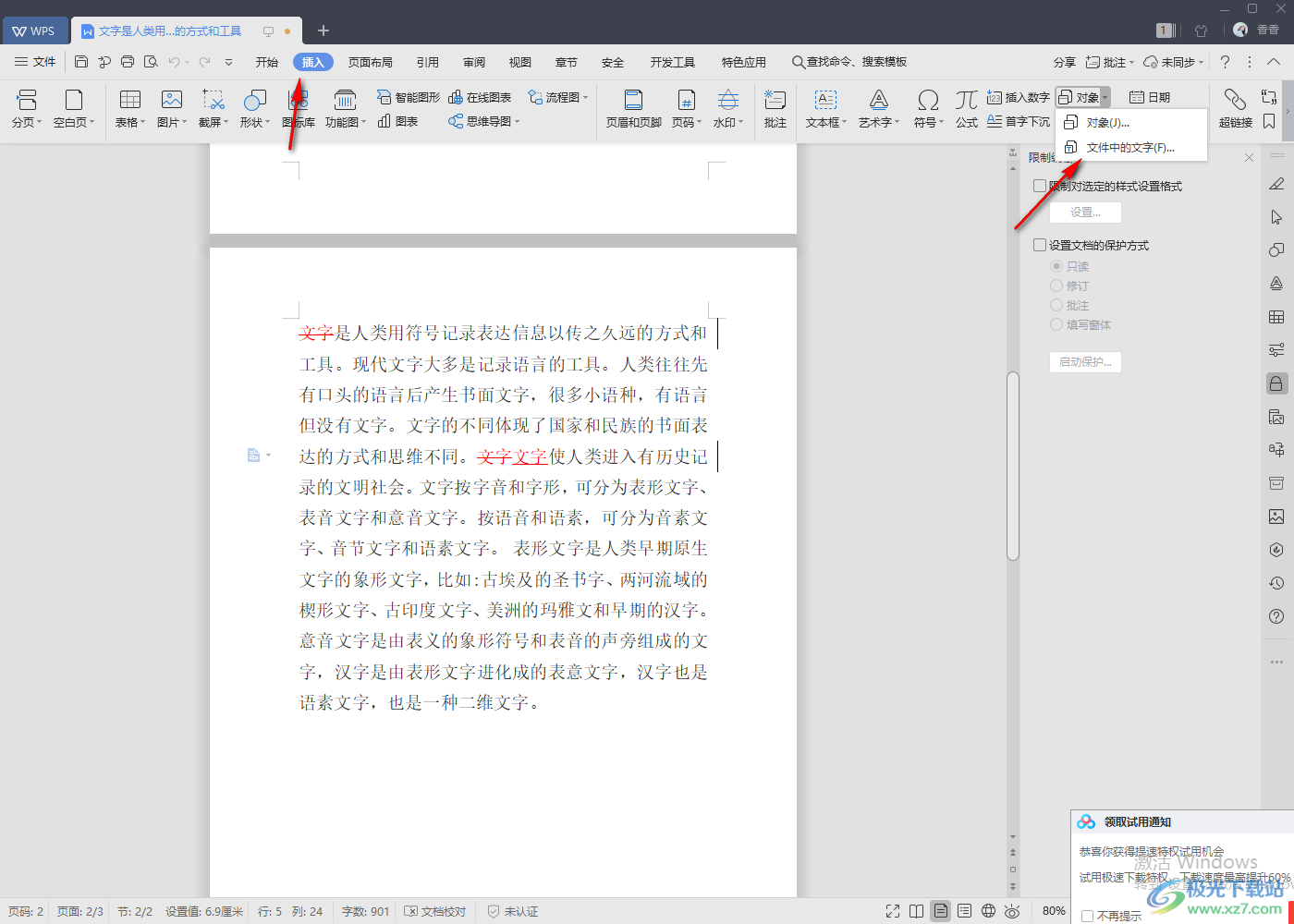Click the Save icon in quick toolbar
The height and width of the screenshot is (924, 1294).
coord(81,62)
